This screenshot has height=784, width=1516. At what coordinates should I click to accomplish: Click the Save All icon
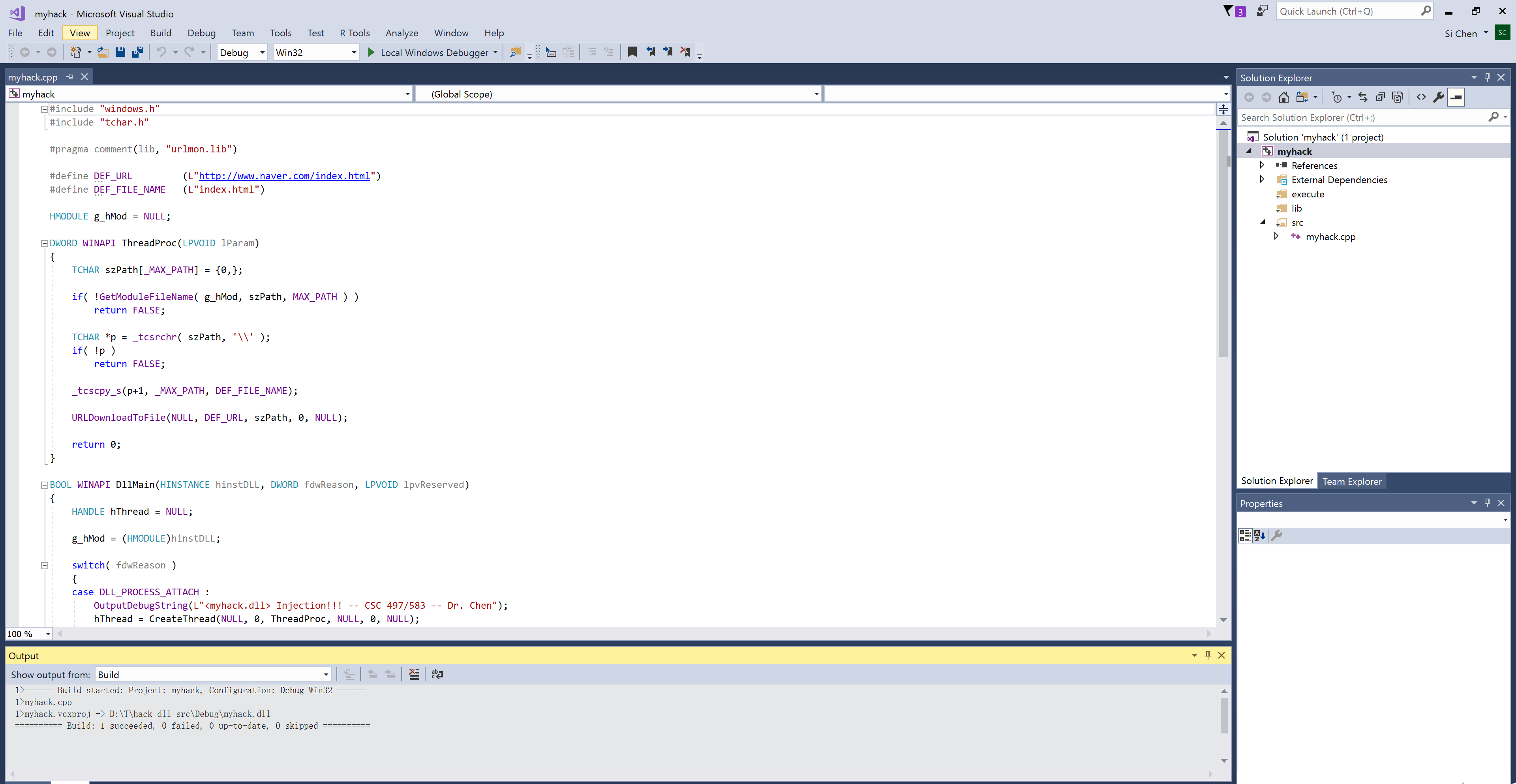(x=138, y=53)
